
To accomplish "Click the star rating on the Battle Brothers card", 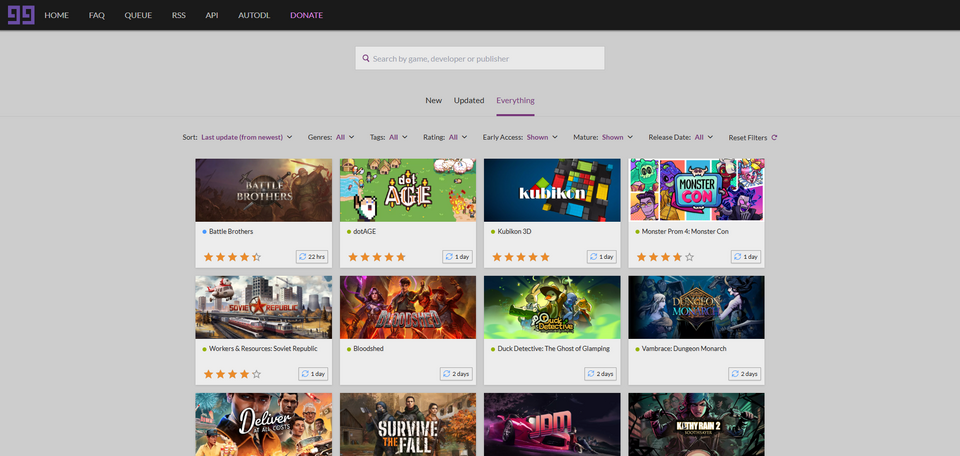I will tap(232, 257).
